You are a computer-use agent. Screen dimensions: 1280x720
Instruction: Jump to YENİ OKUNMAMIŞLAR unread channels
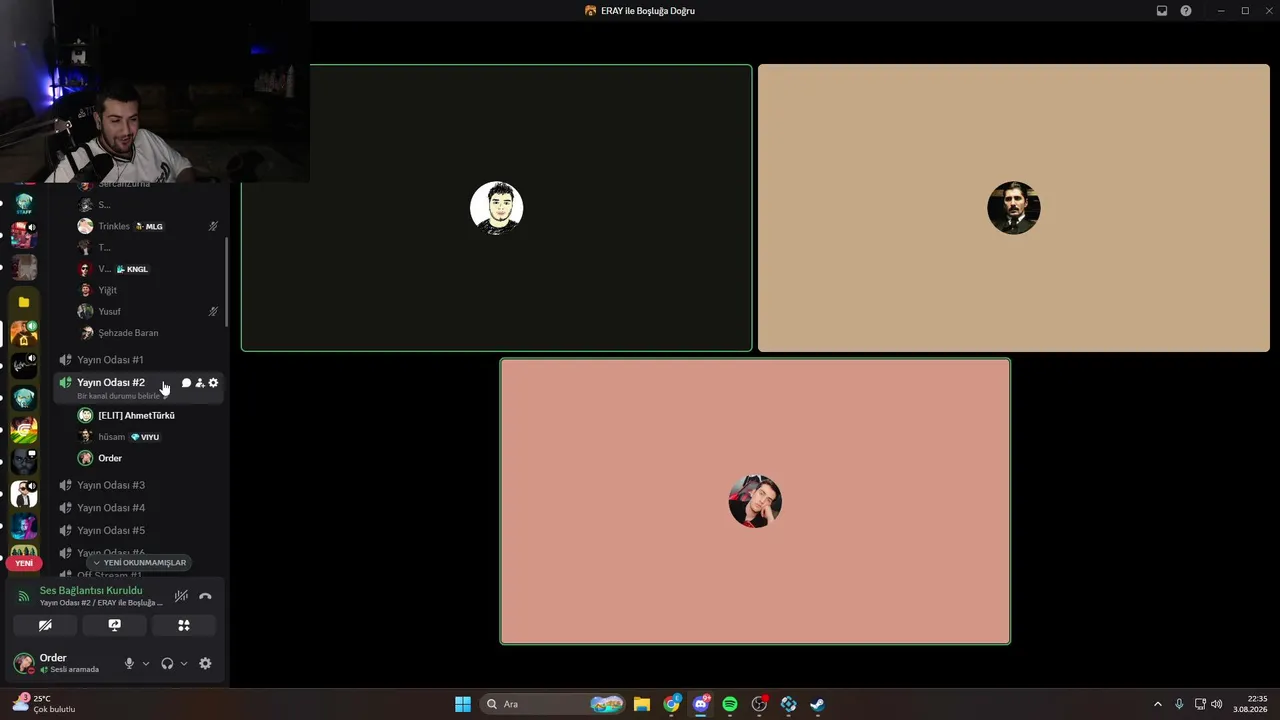(139, 563)
